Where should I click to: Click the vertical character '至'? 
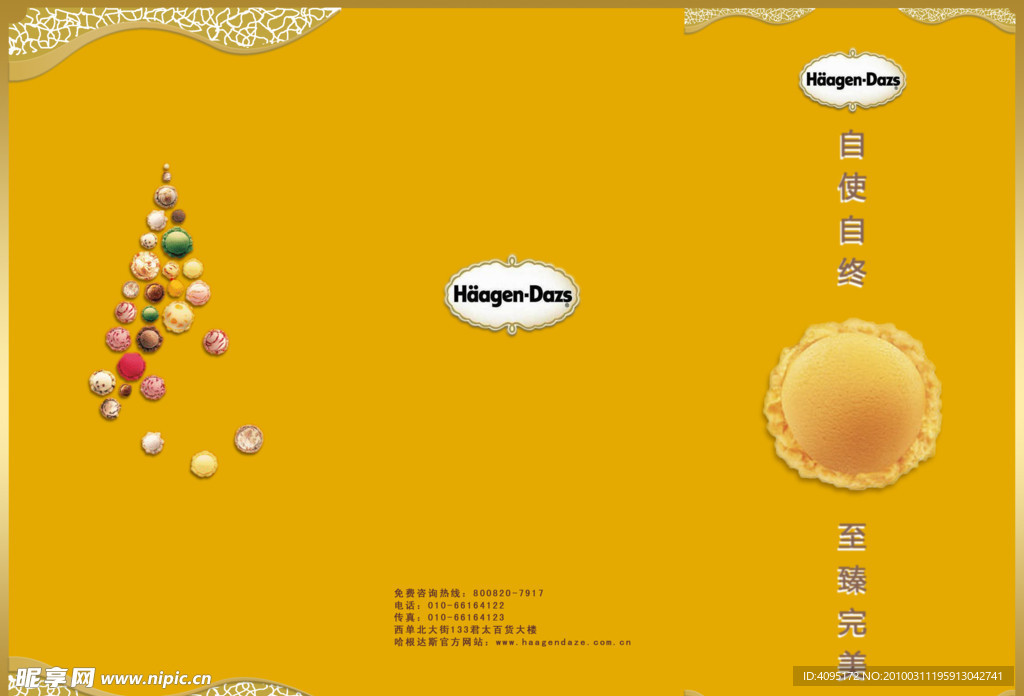852,537
